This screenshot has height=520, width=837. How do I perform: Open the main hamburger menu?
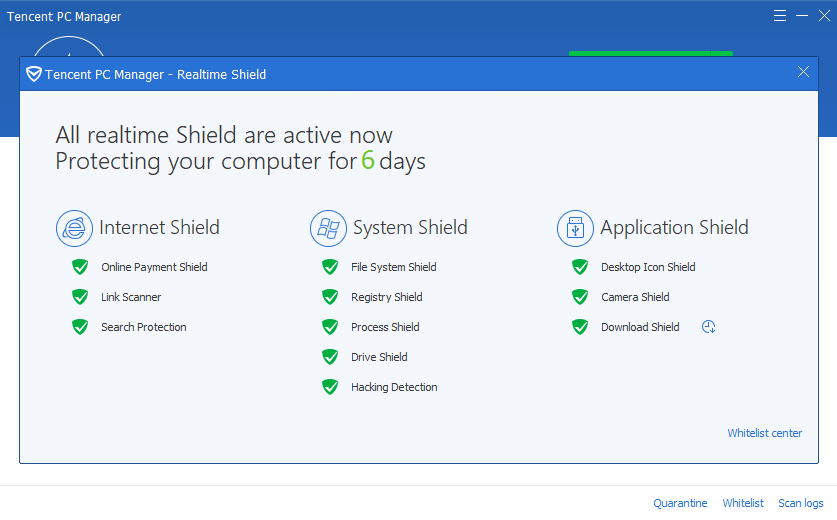pyautogui.click(x=780, y=16)
